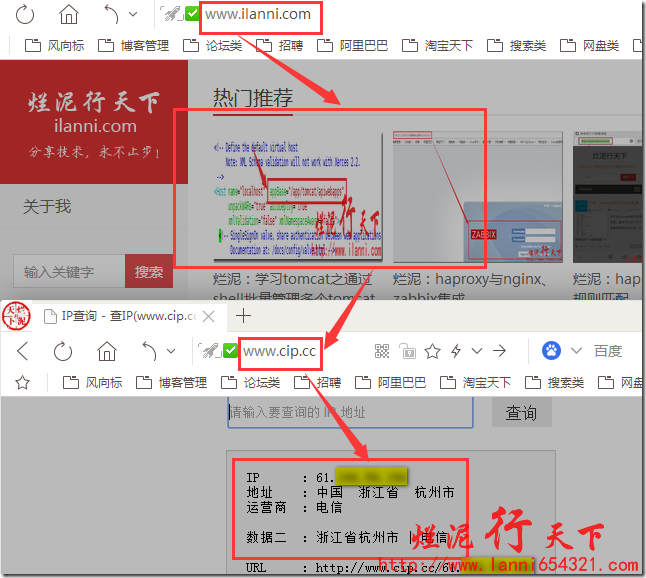Open 搜索类 bookmark folder in lower browser
The image size is (646, 578).
coord(555,383)
